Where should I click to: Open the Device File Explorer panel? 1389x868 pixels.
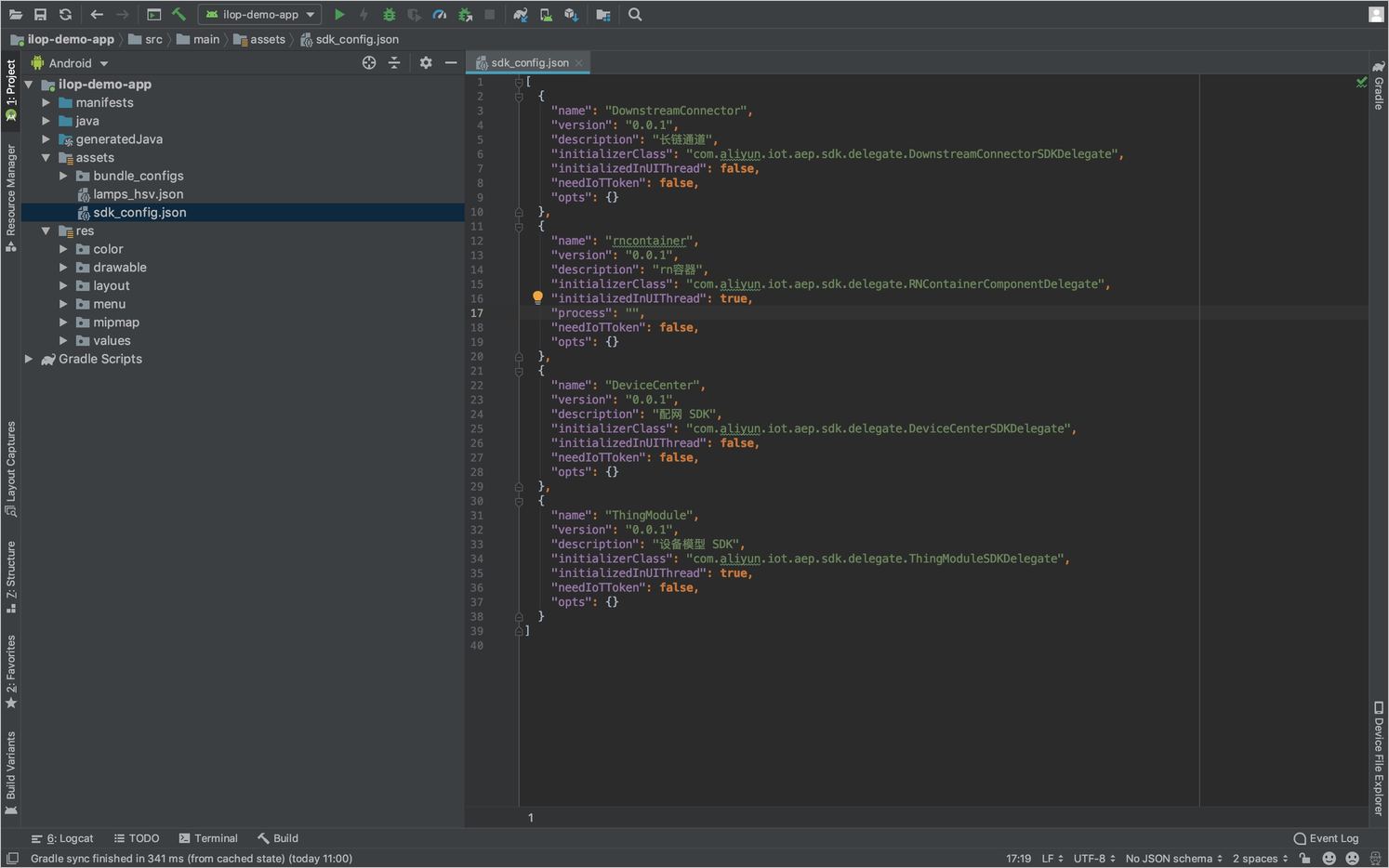click(1379, 758)
